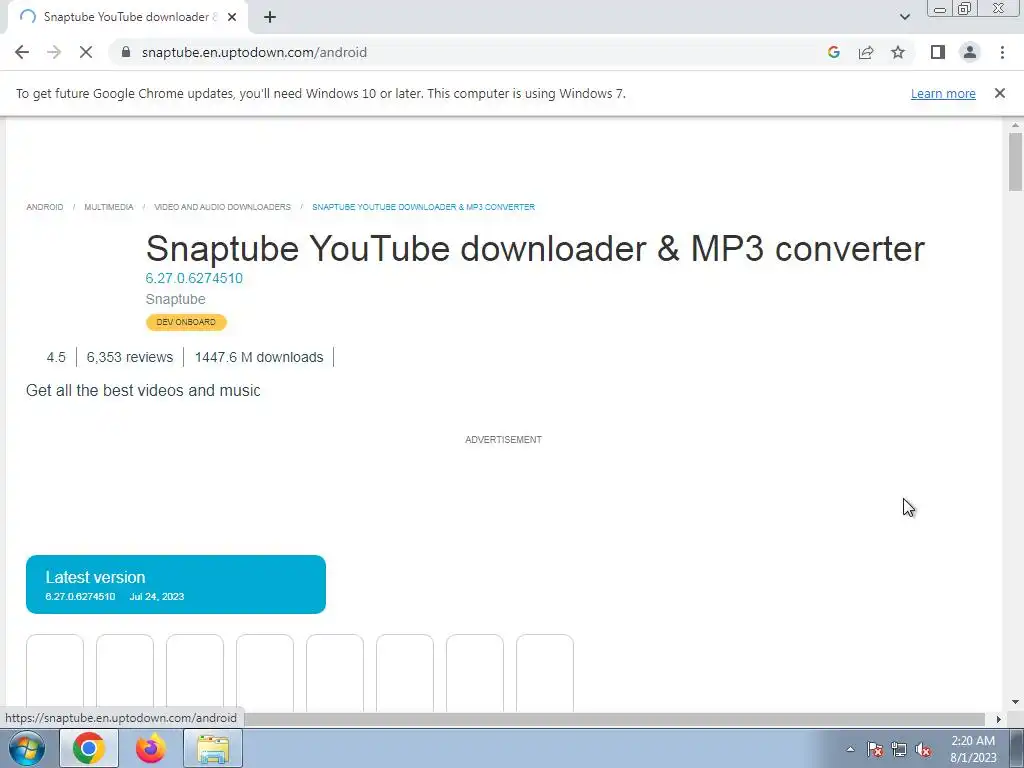Click the Get all the best videos text
The height and width of the screenshot is (768, 1024).
click(143, 391)
